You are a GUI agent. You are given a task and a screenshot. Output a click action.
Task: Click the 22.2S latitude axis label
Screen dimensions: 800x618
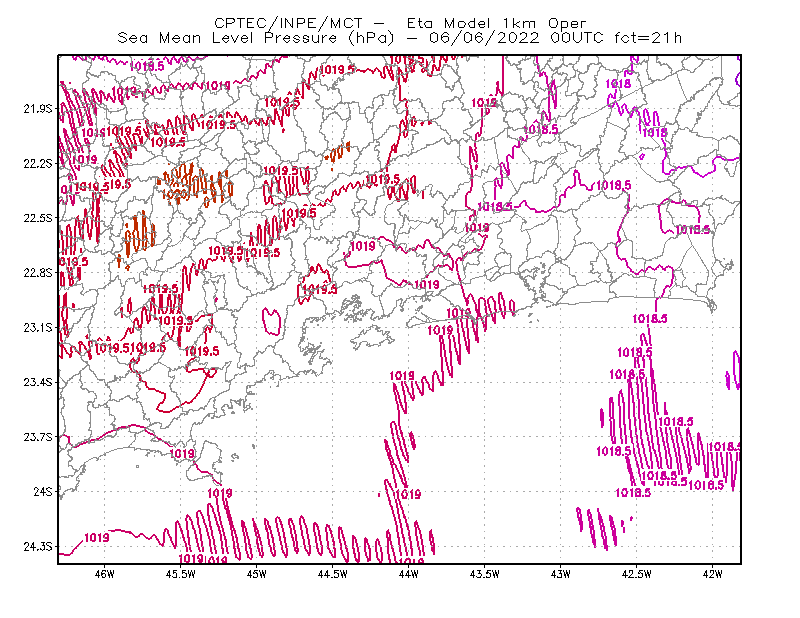pos(38,163)
